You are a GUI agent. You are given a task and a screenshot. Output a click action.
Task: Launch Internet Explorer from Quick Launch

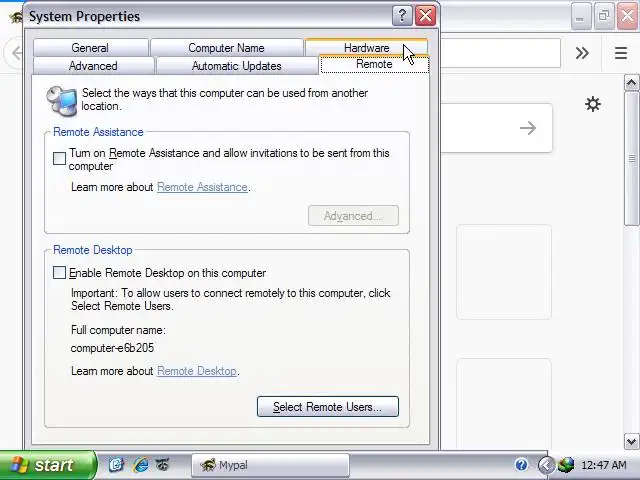point(141,465)
